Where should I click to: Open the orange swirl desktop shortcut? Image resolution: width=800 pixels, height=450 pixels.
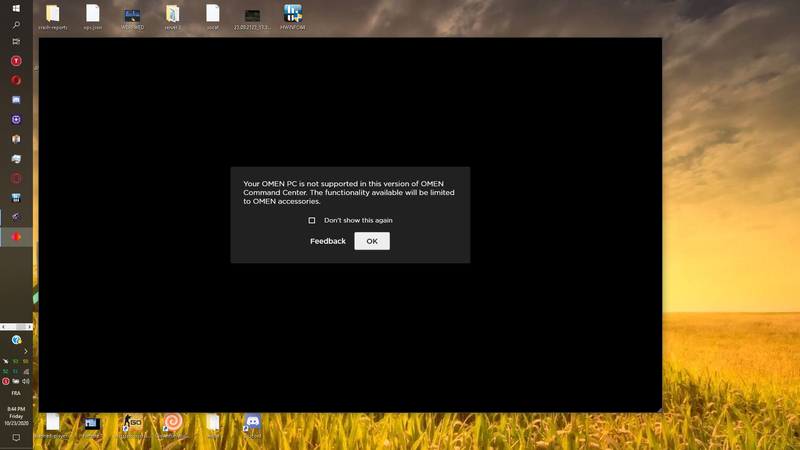[172, 426]
